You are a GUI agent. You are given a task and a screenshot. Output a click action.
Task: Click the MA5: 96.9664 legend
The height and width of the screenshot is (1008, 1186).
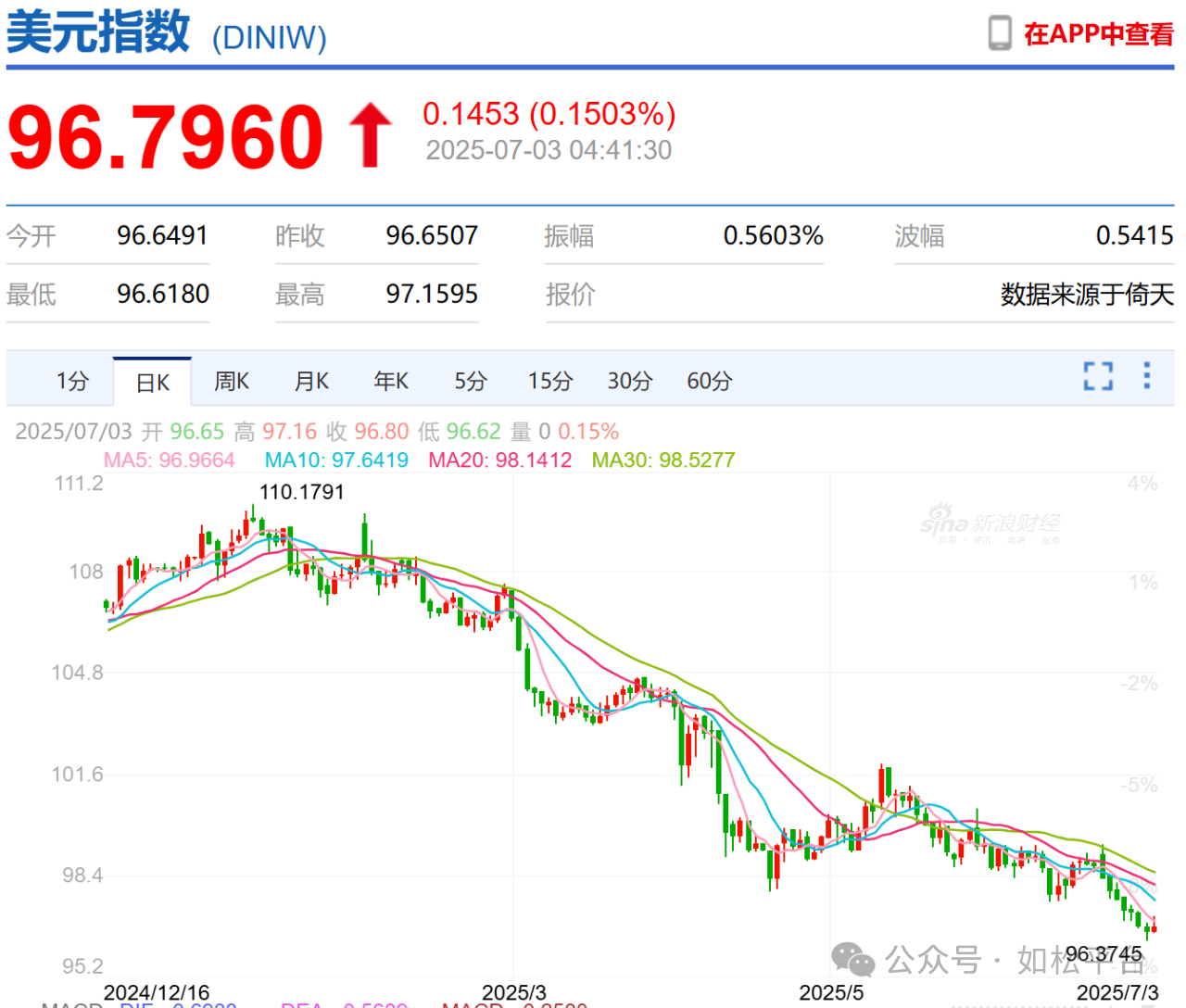click(170, 460)
